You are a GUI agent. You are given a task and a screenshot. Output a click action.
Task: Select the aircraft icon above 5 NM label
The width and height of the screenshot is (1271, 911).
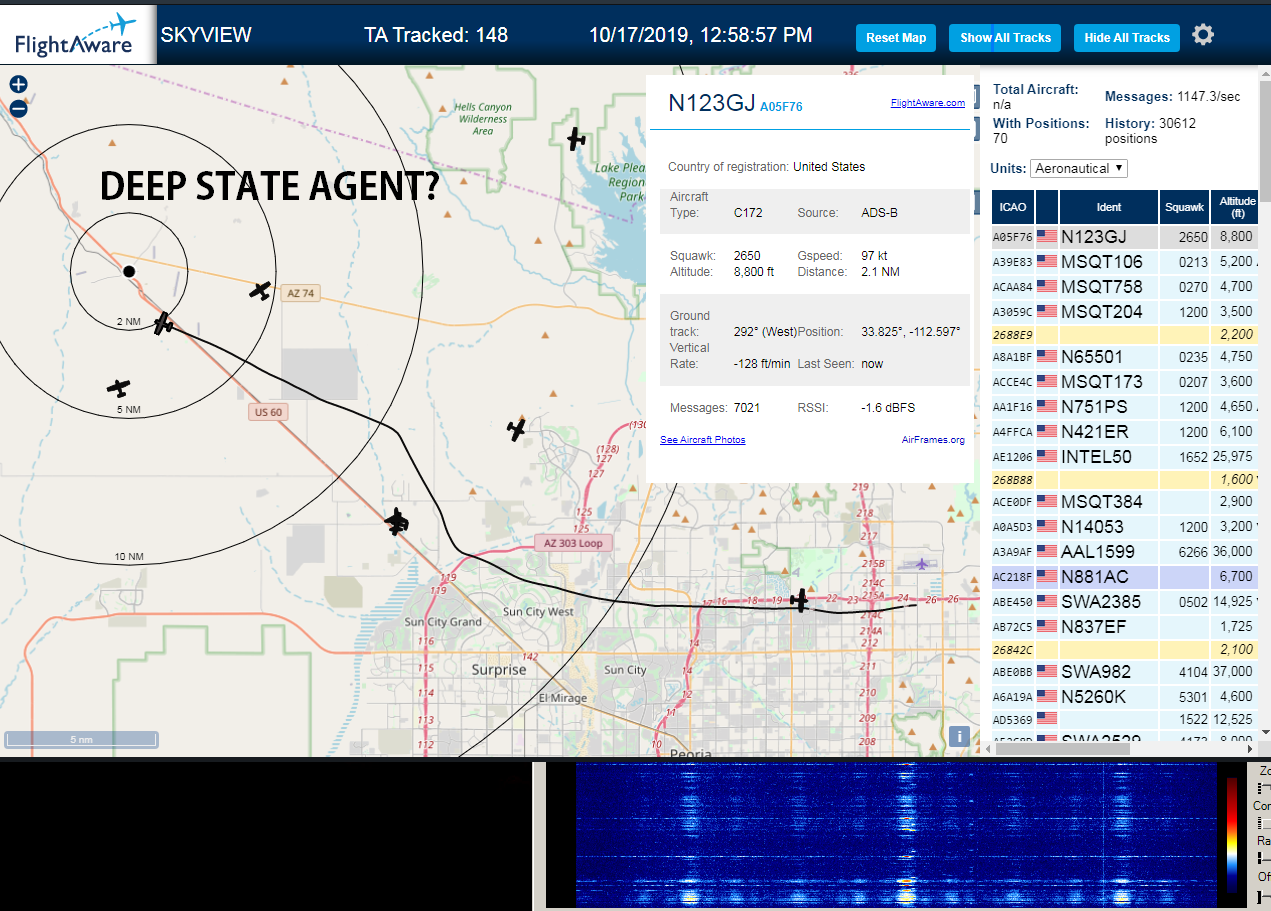coord(119,388)
